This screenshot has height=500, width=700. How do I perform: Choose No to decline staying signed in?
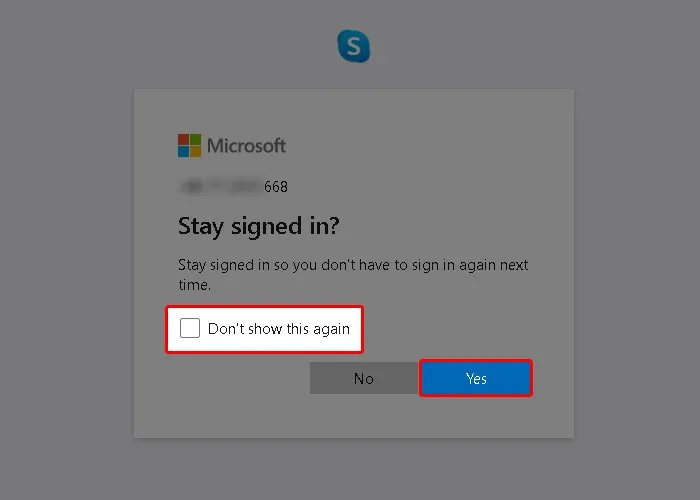pyautogui.click(x=363, y=378)
